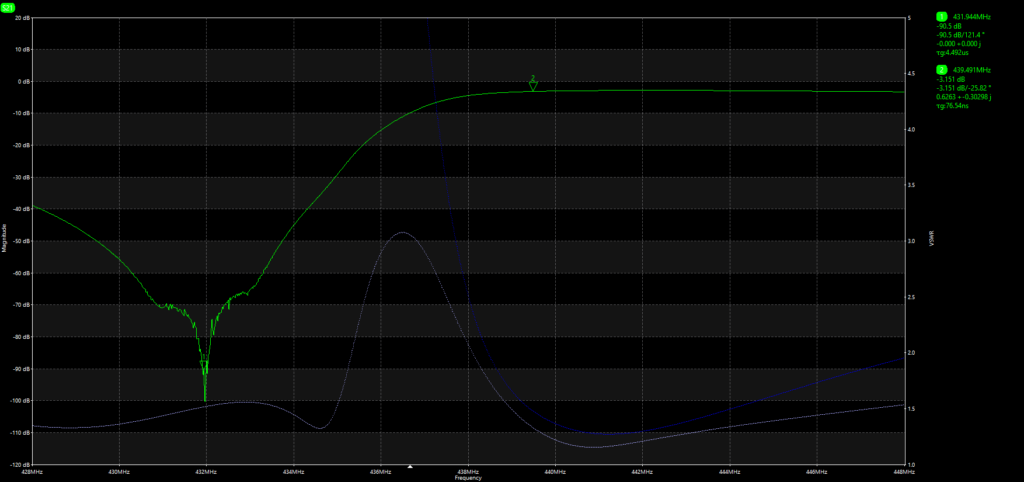Click the -120 dB bottom scale label

tap(17, 464)
